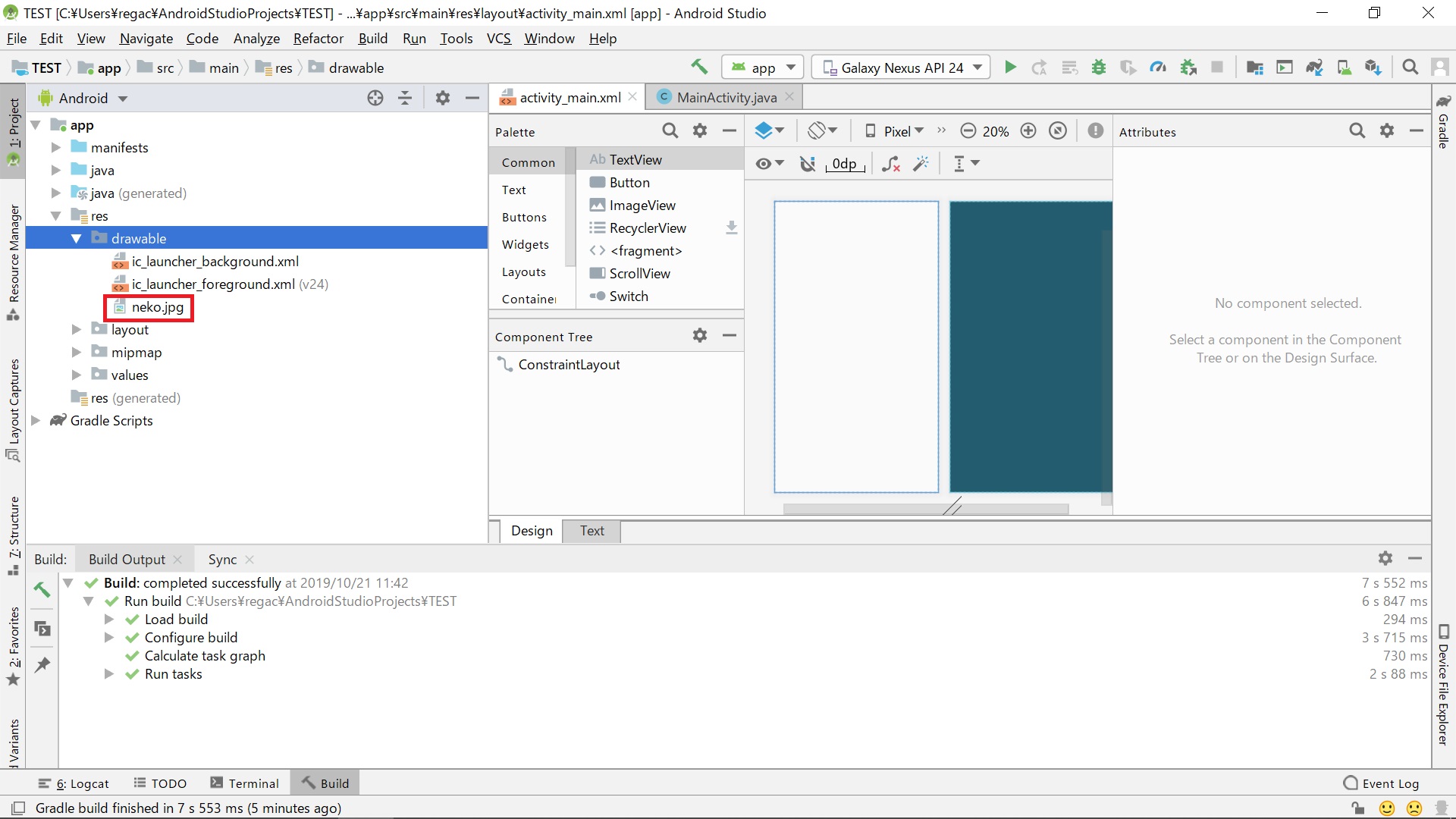
Task: Open the Android project view dropdown
Action: pyautogui.click(x=83, y=98)
